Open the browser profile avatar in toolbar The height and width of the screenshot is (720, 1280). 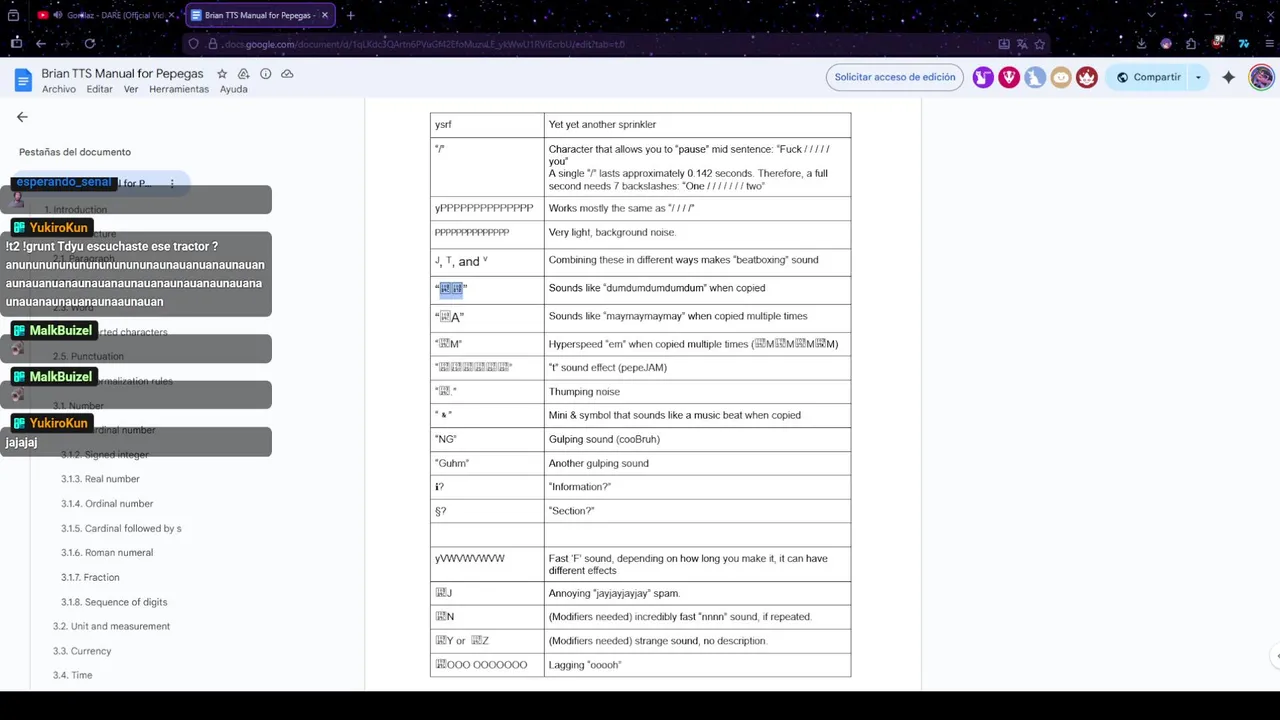pos(1166,43)
